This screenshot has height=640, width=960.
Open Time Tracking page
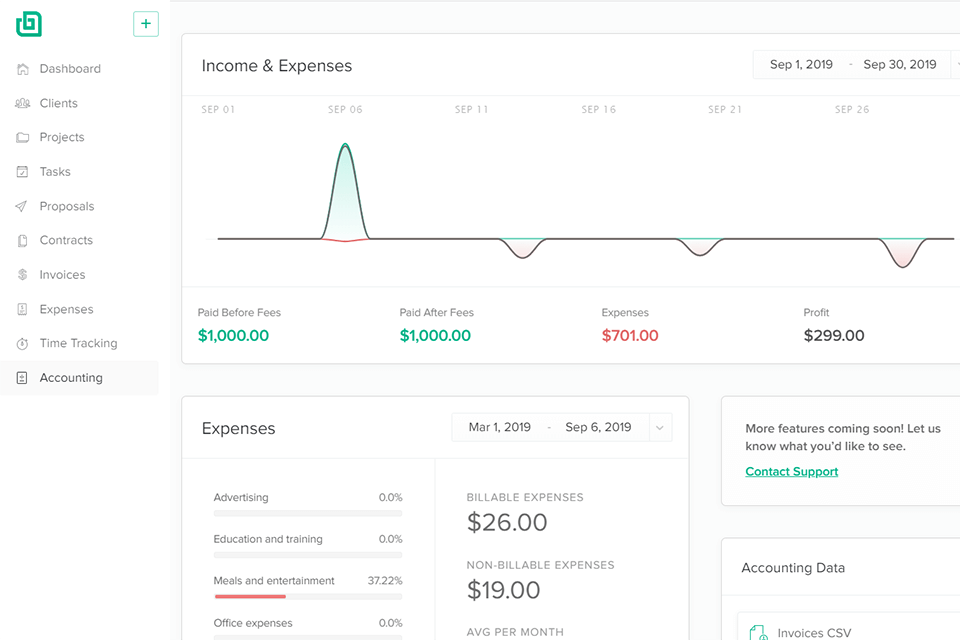pyautogui.click(x=79, y=344)
